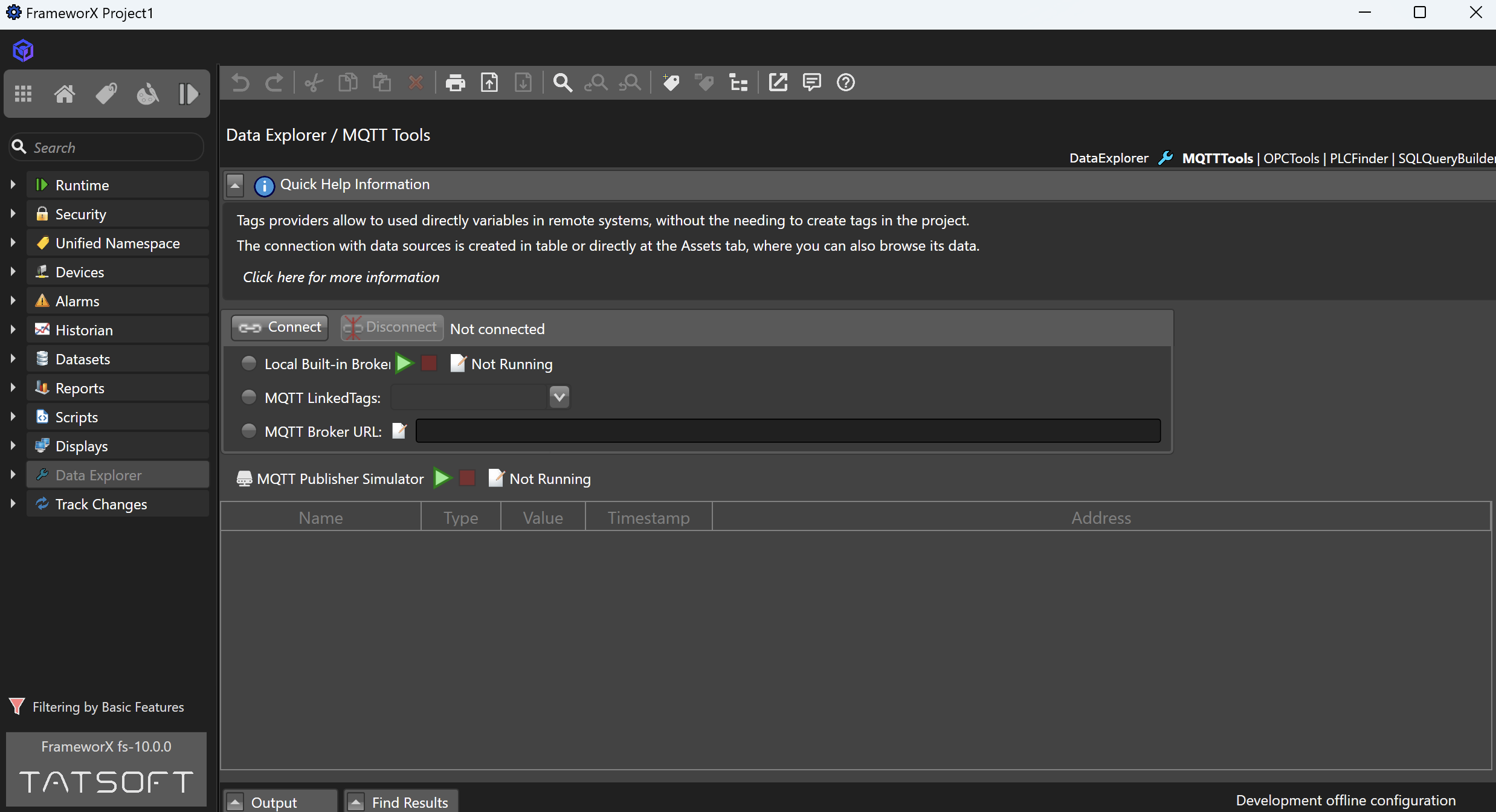Viewport: 1496px width, 812px height.
Task: Edit Local Built-in Broker settings icon
Action: coord(459,363)
